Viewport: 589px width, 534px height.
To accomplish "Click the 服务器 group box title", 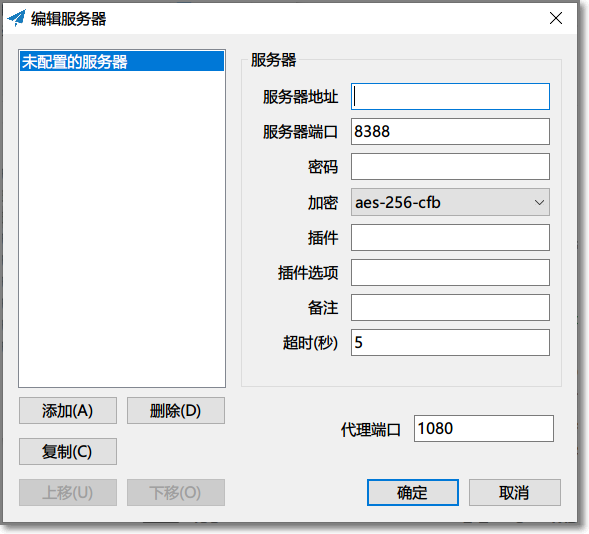I will 273,60.
